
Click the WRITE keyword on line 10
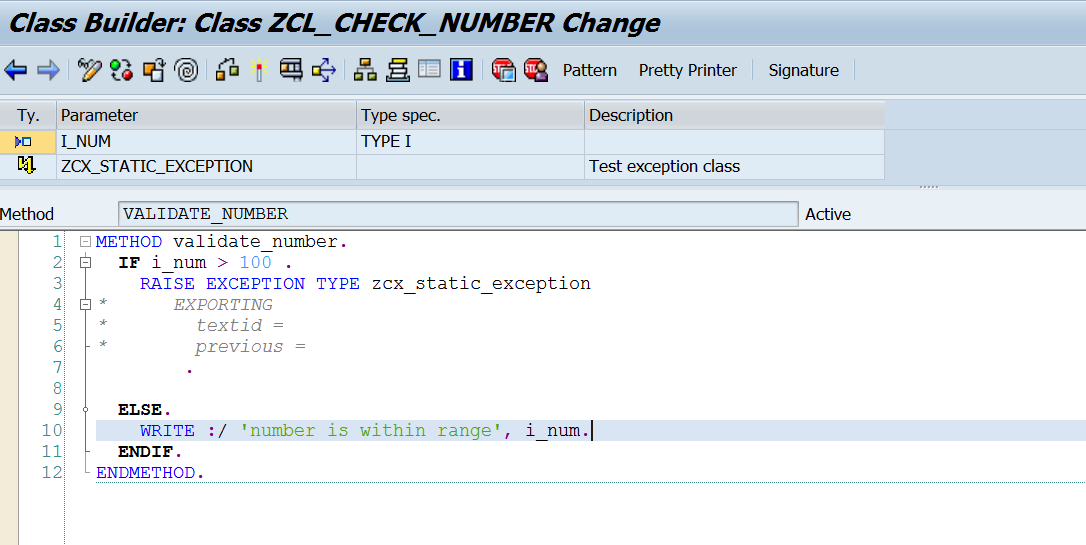click(x=168, y=430)
